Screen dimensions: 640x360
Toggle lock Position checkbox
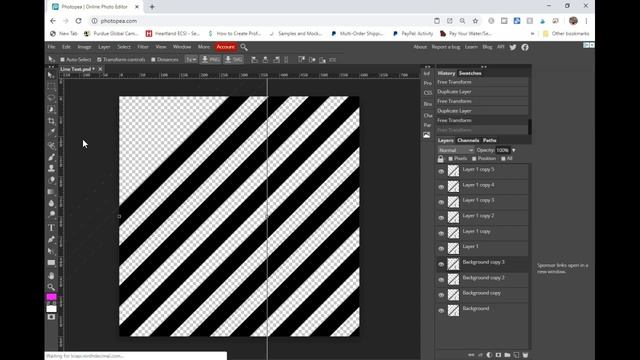tap(474, 159)
